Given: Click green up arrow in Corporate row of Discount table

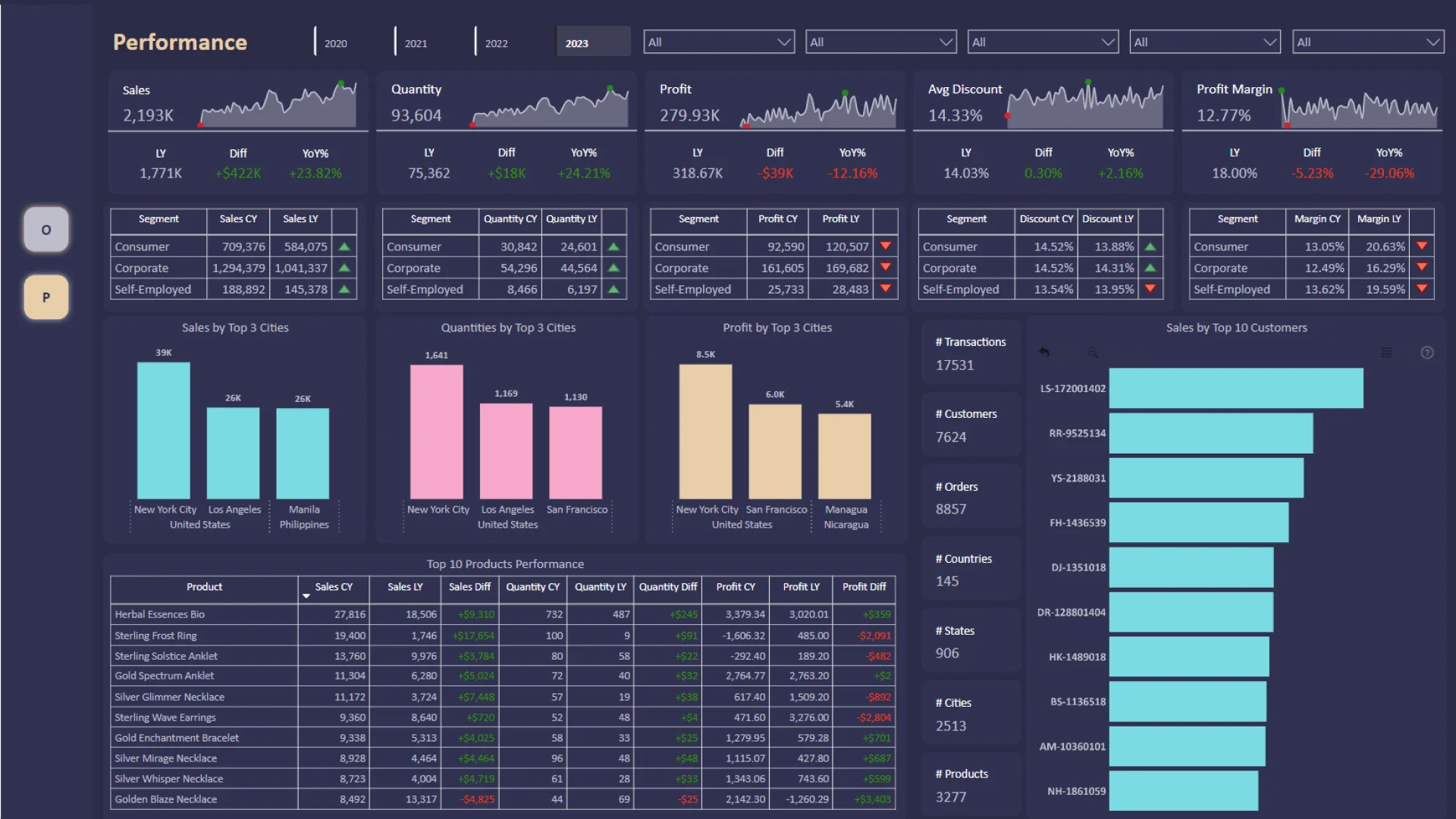Looking at the screenshot, I should click(x=1150, y=268).
